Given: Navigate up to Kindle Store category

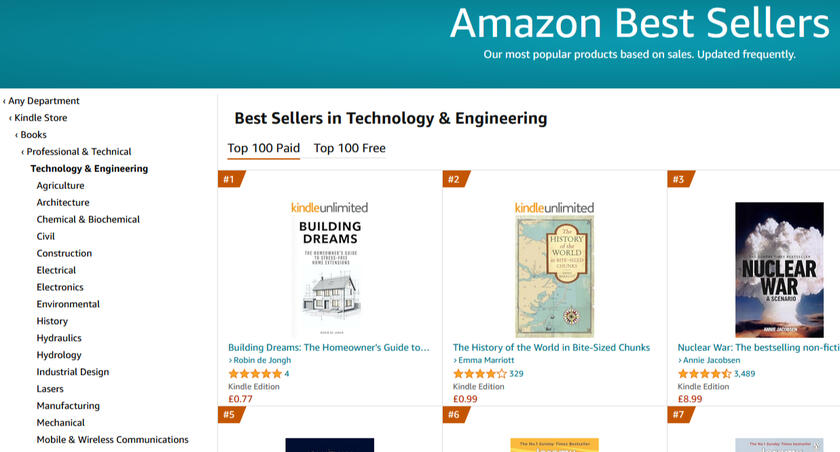Looking at the screenshot, I should click(x=41, y=118).
